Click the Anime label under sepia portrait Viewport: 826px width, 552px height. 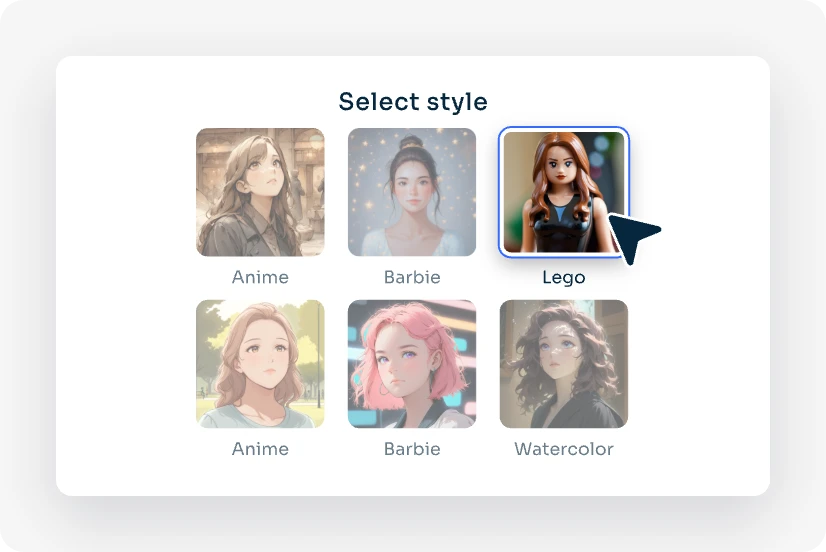click(x=260, y=277)
